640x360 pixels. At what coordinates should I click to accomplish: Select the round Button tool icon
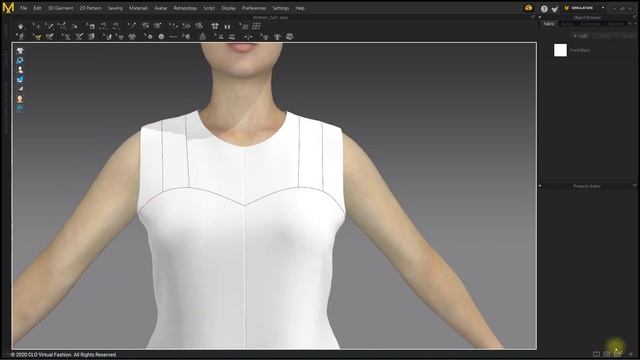click(x=161, y=37)
